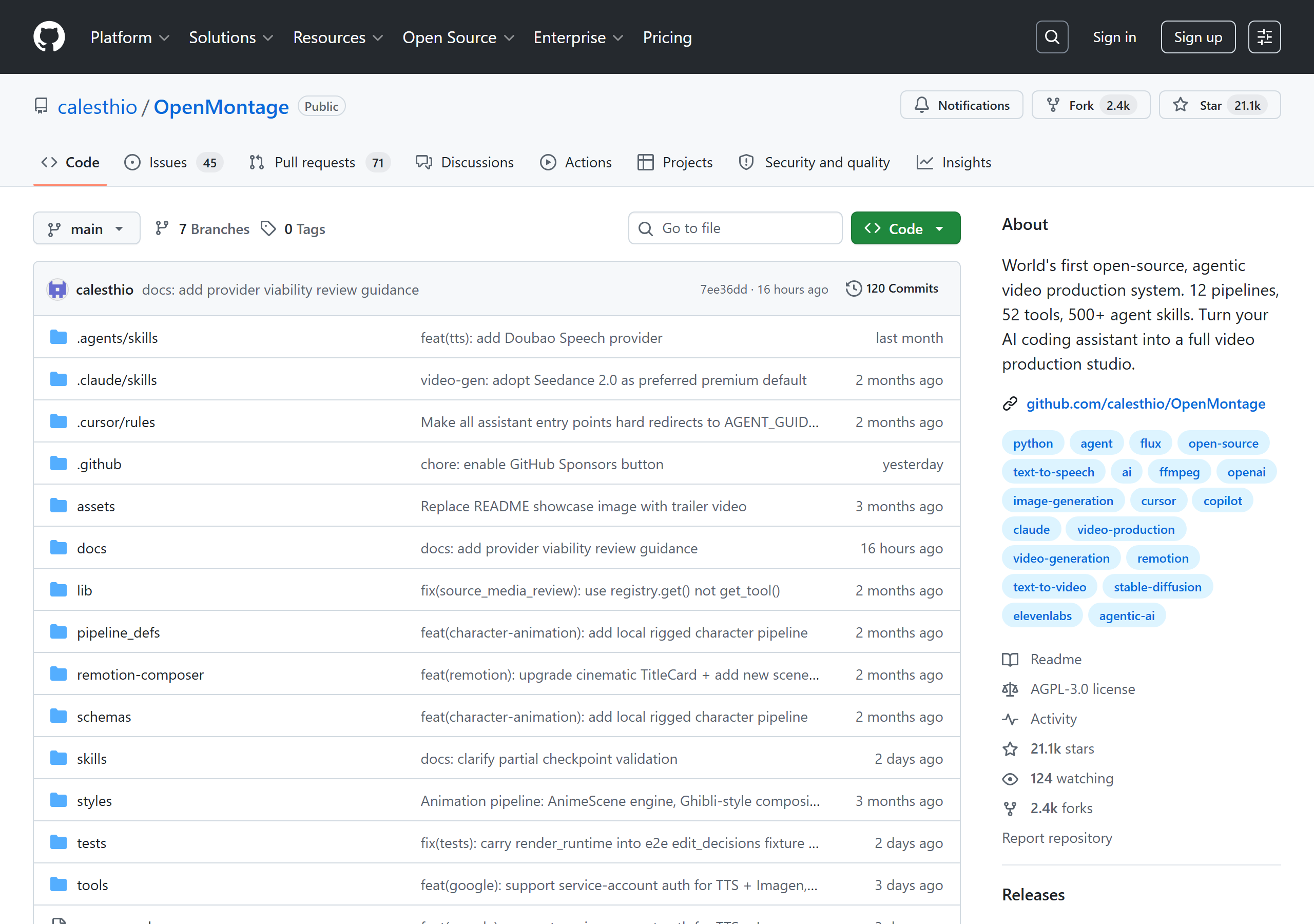1314x924 pixels.
Task: Open the Projects tab
Action: point(675,163)
